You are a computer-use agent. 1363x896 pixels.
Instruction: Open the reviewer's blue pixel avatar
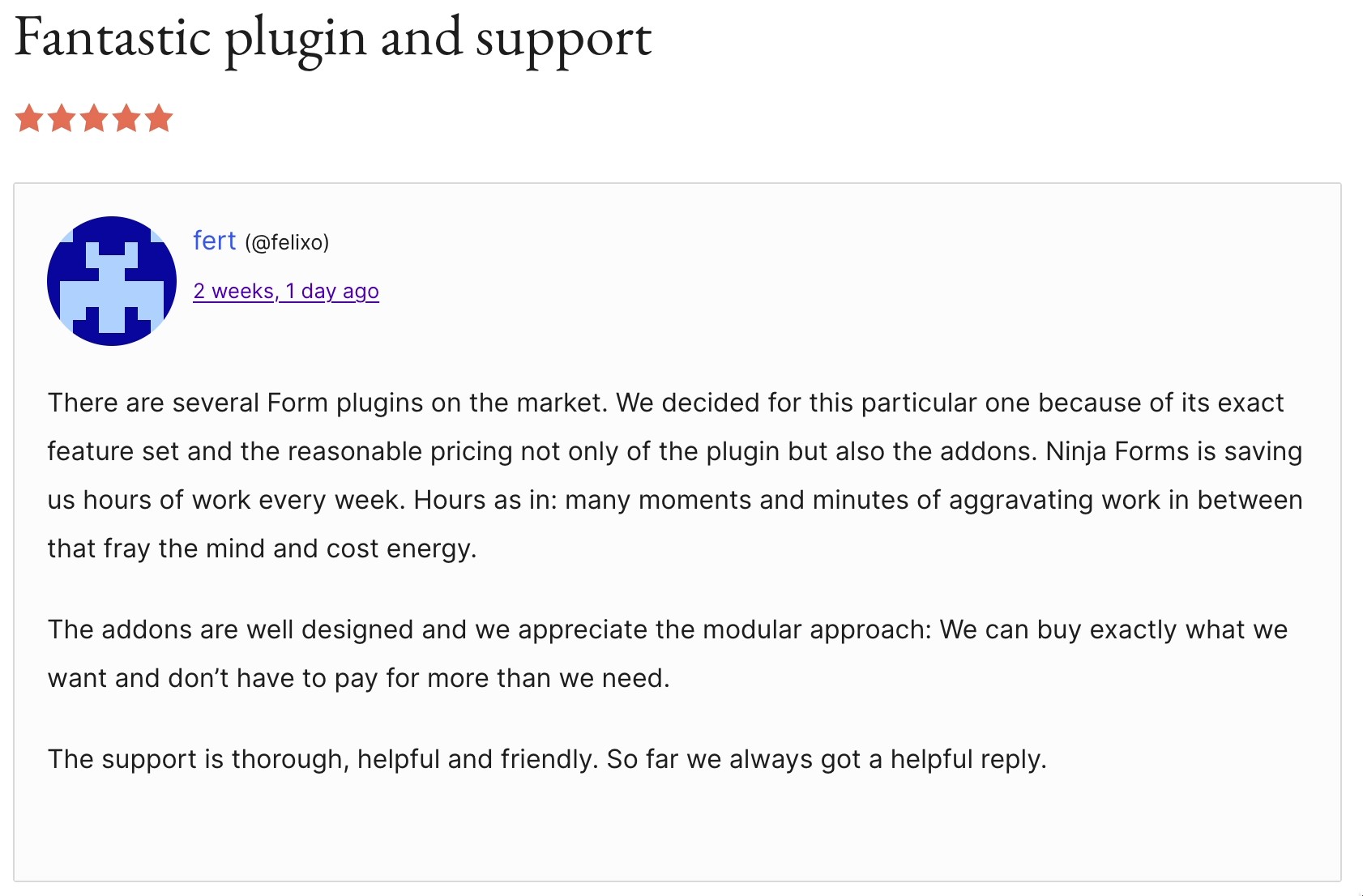click(112, 281)
